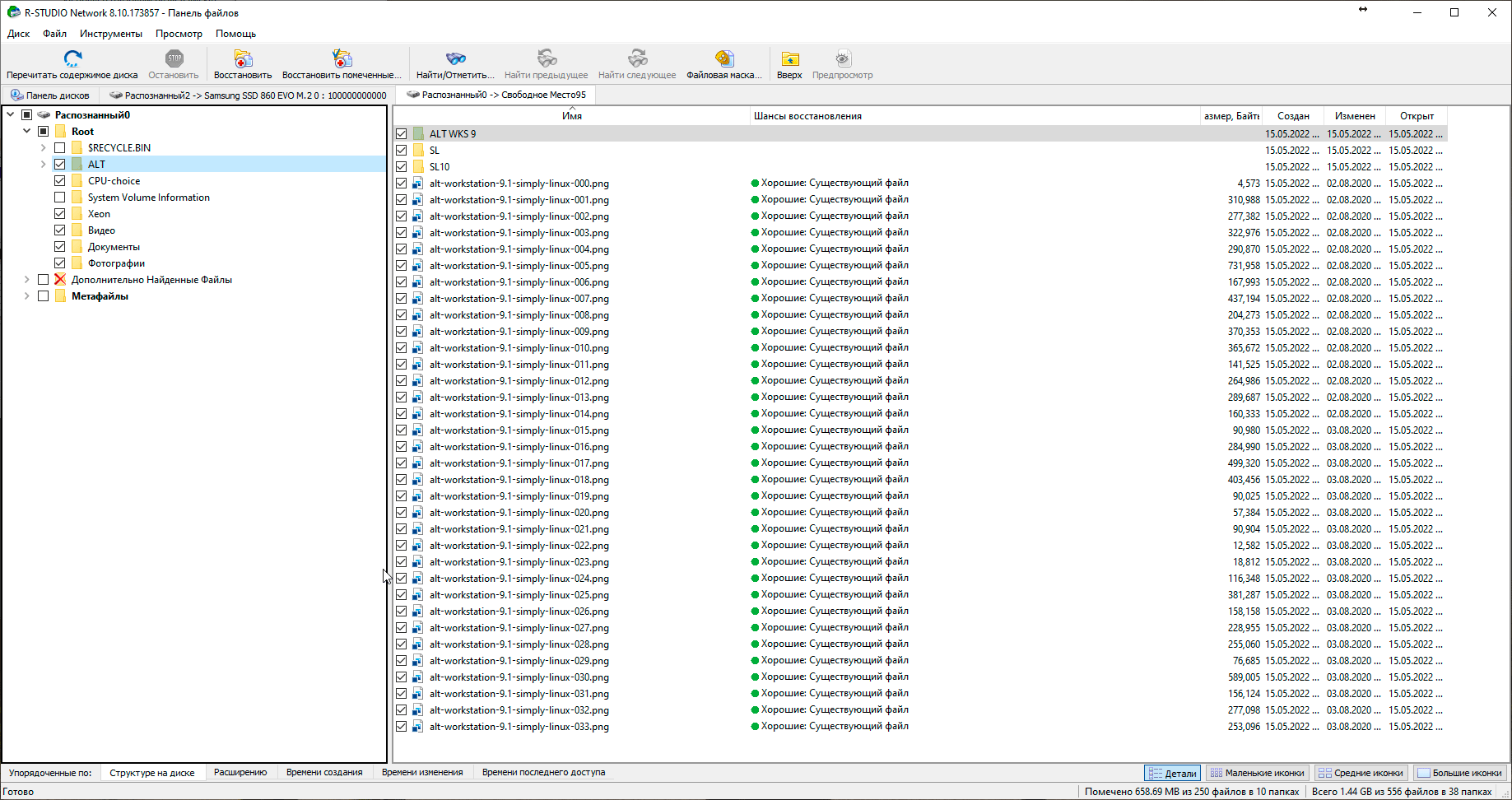Viewport: 1512px width, 800px height.
Task: Click the Детали view icon
Action: [x=1156, y=774]
